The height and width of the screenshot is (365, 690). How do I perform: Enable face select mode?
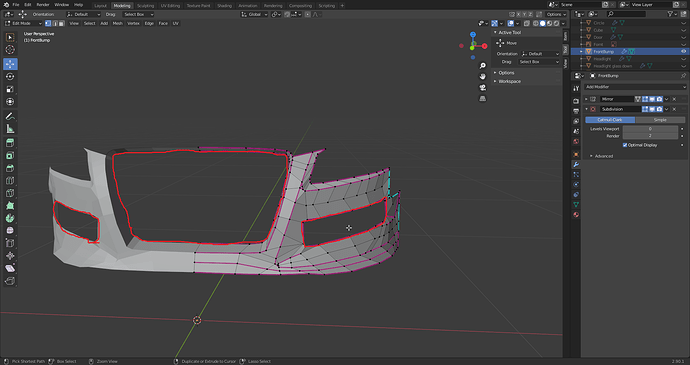click(x=61, y=23)
